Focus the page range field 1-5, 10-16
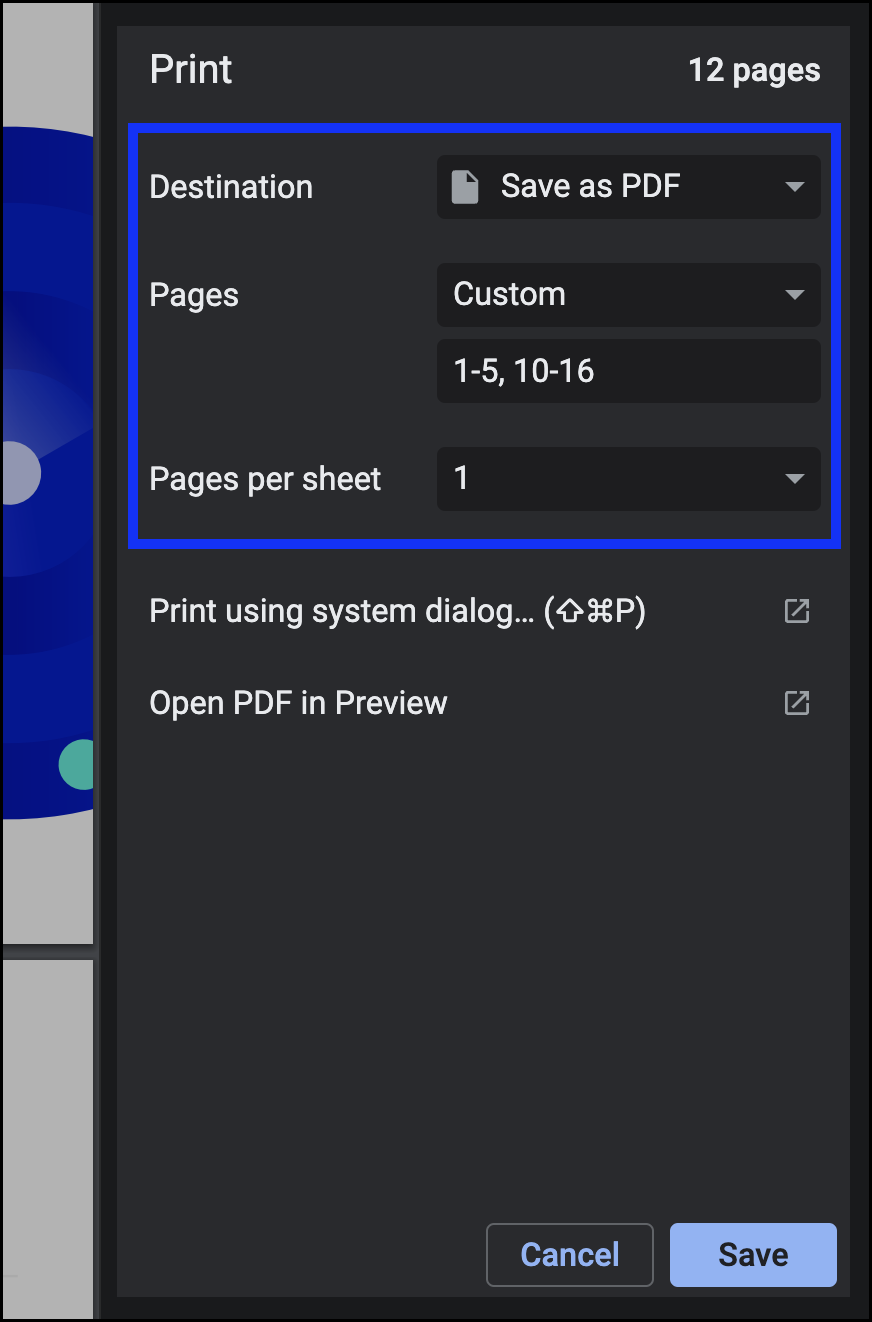The width and height of the screenshot is (872, 1322). click(x=629, y=371)
